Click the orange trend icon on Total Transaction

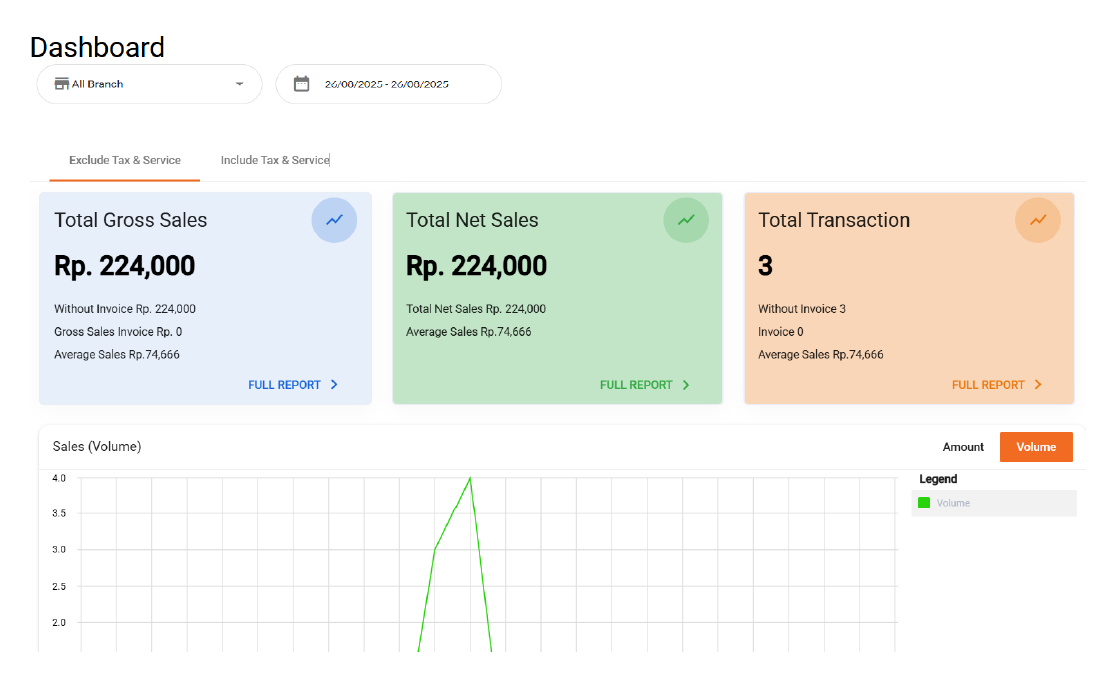click(1038, 220)
